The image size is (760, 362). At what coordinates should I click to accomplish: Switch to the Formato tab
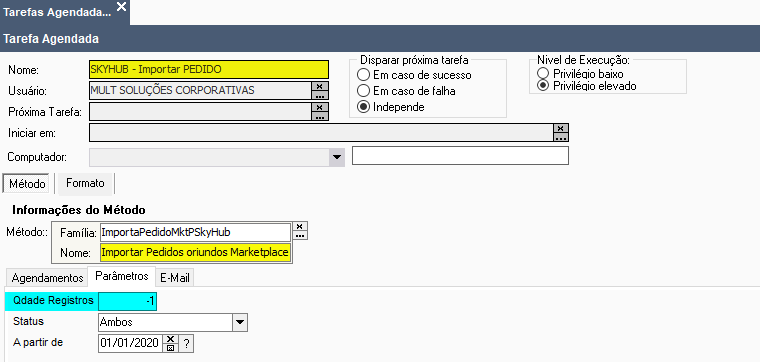click(85, 183)
